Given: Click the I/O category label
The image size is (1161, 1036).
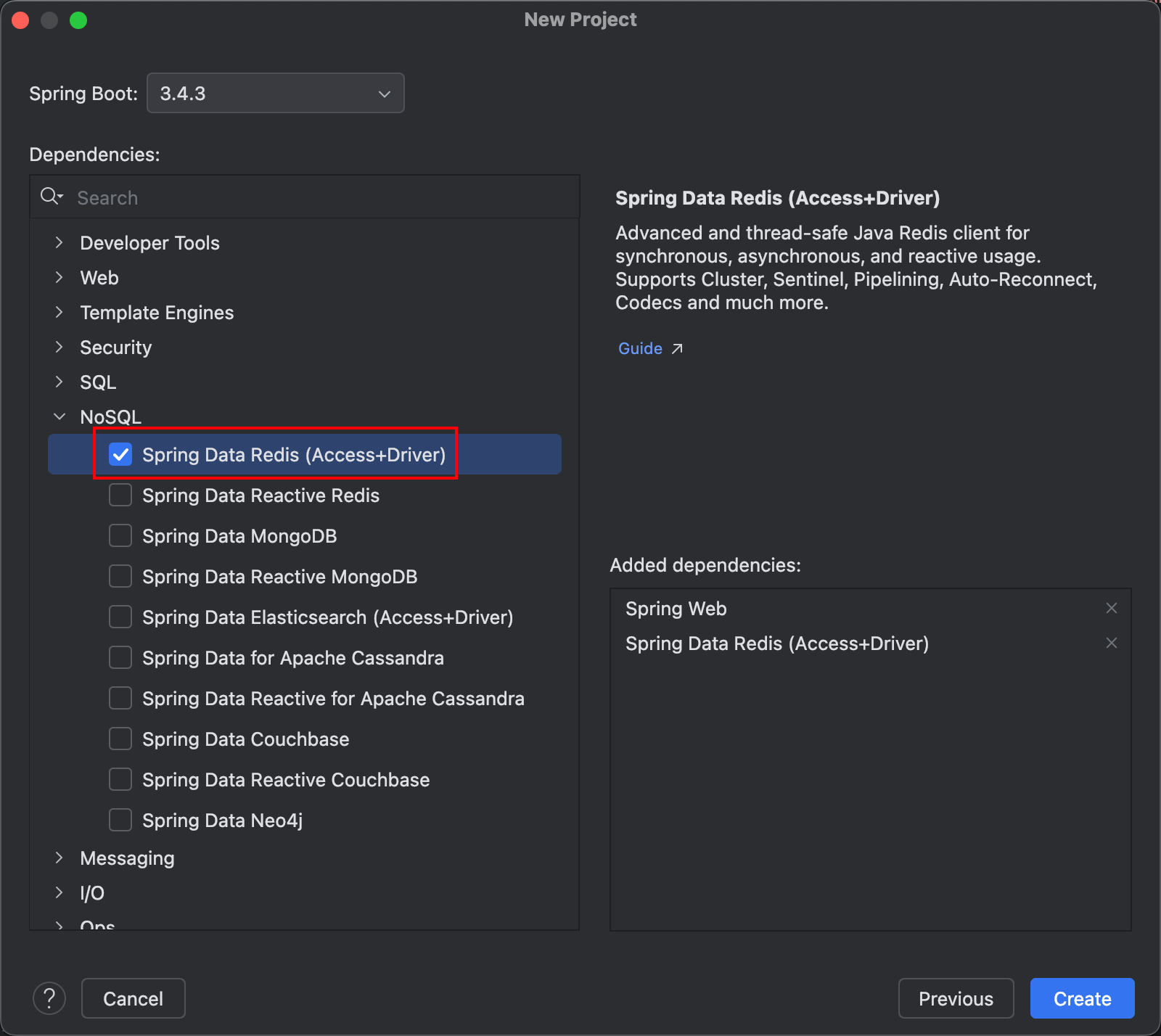Looking at the screenshot, I should pyautogui.click(x=92, y=893).
